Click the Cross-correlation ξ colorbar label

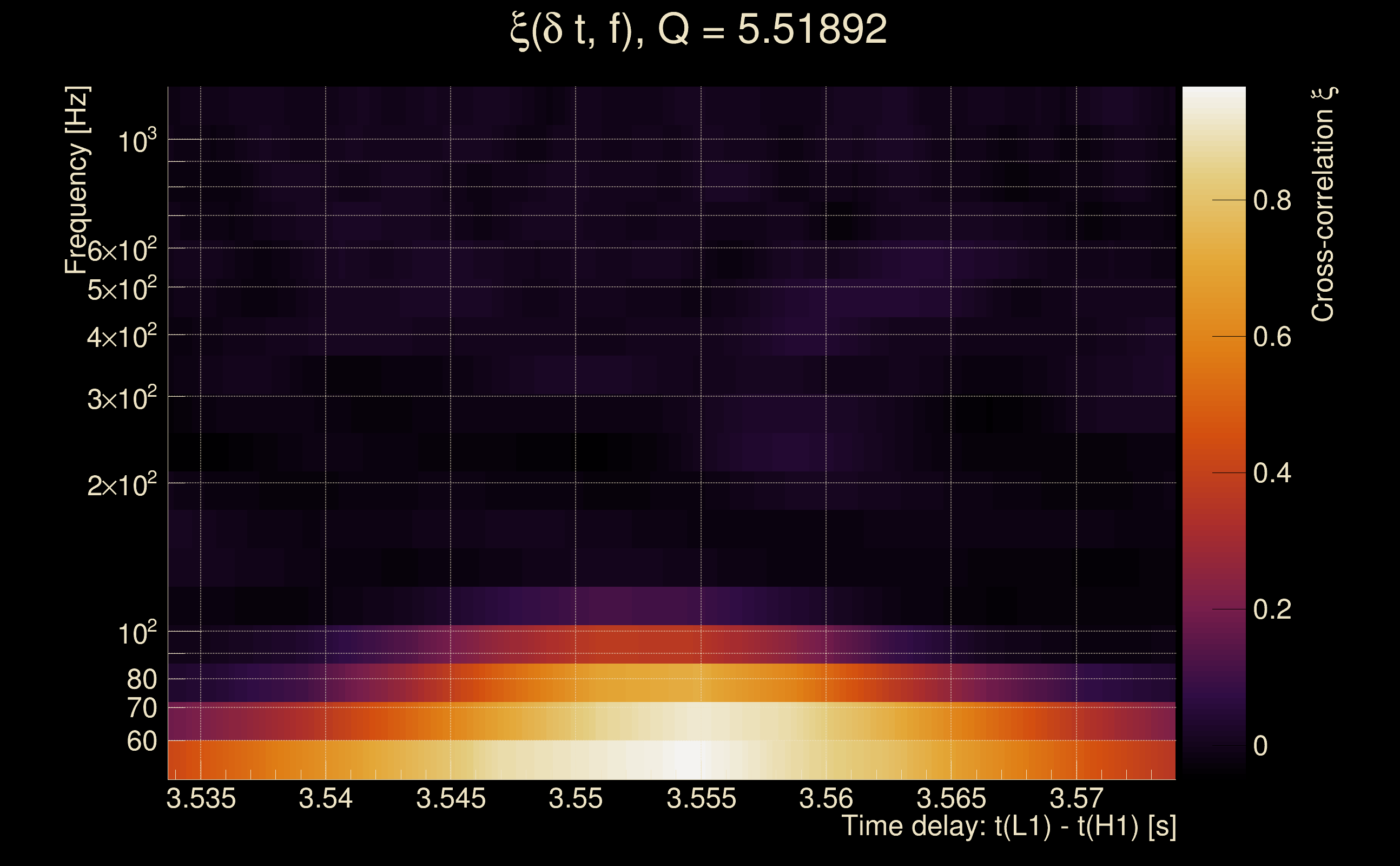(x=1323, y=204)
